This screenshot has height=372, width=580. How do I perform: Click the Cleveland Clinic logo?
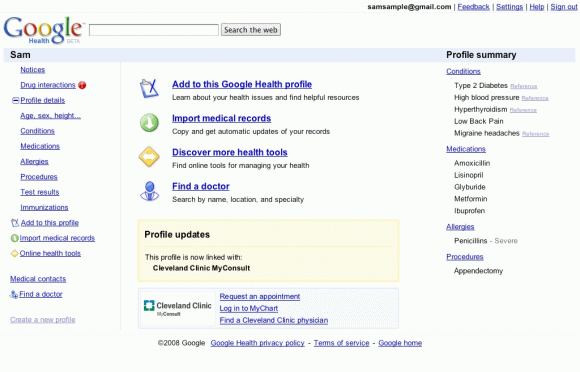[177, 308]
